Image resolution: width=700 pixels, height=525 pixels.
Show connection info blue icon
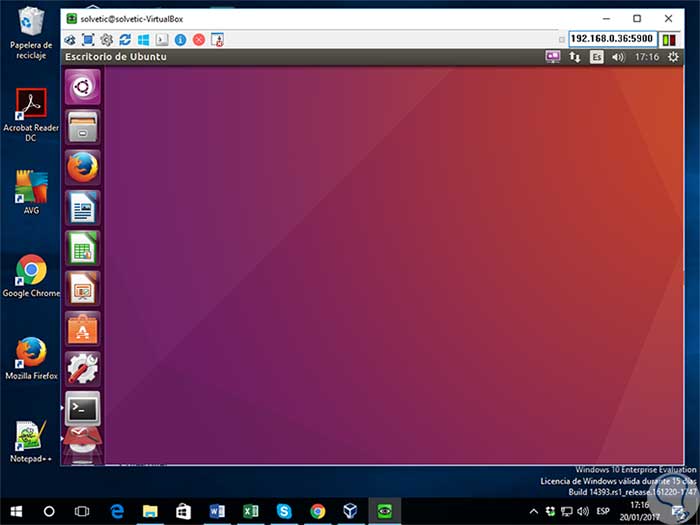tap(180, 40)
